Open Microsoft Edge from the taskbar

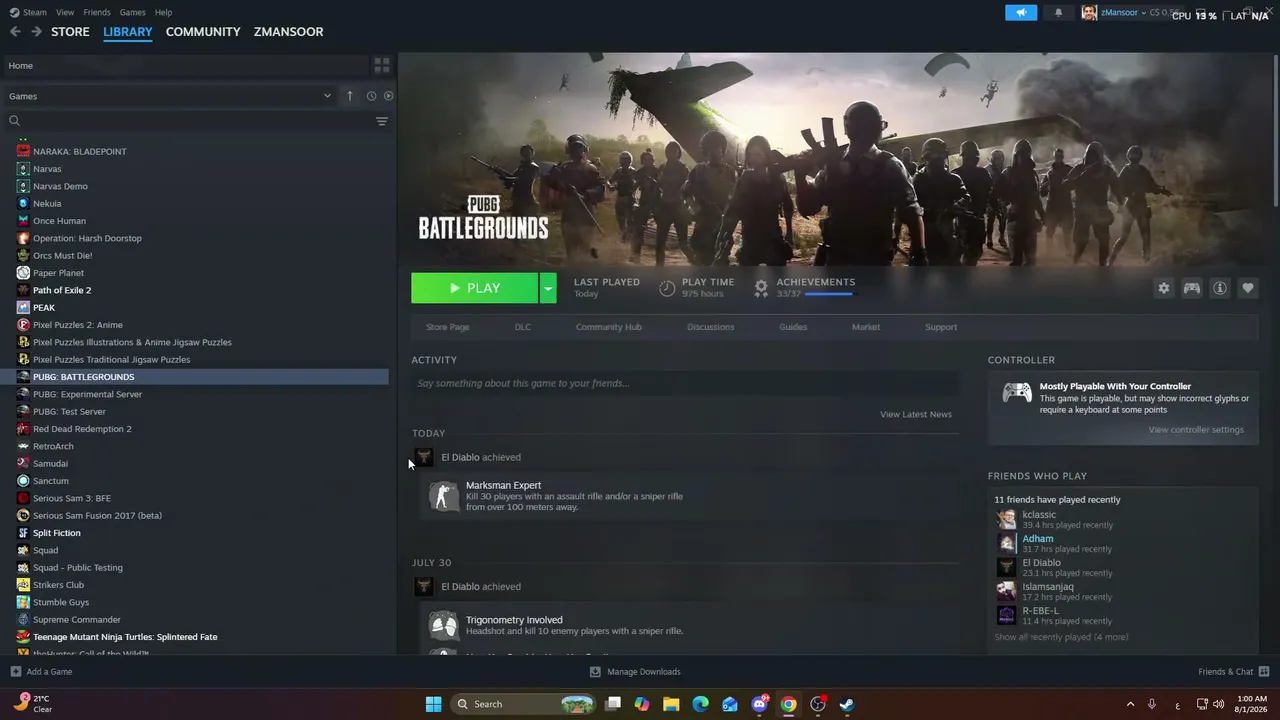click(x=700, y=704)
